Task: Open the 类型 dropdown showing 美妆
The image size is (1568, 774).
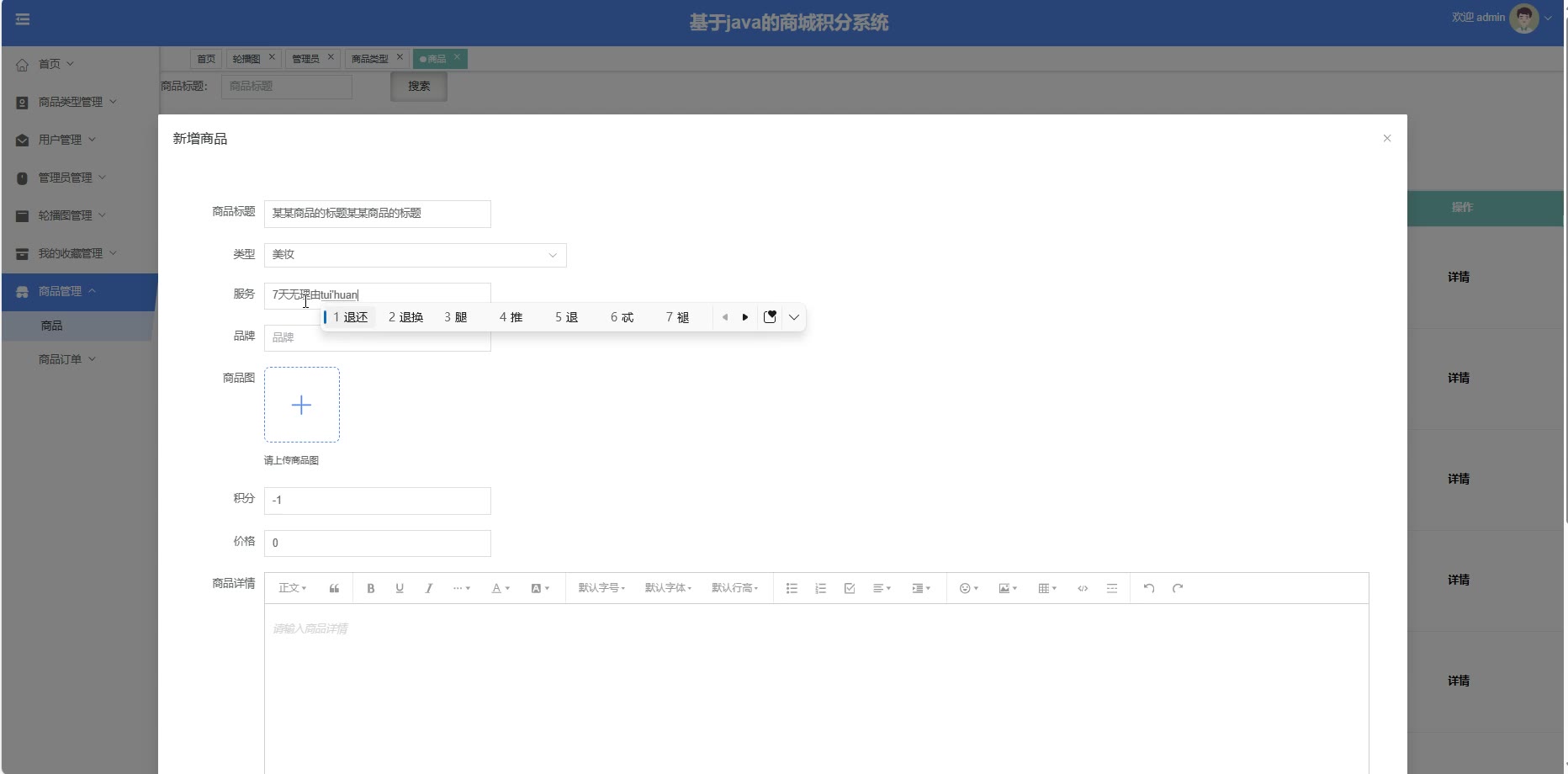Action: tap(416, 255)
